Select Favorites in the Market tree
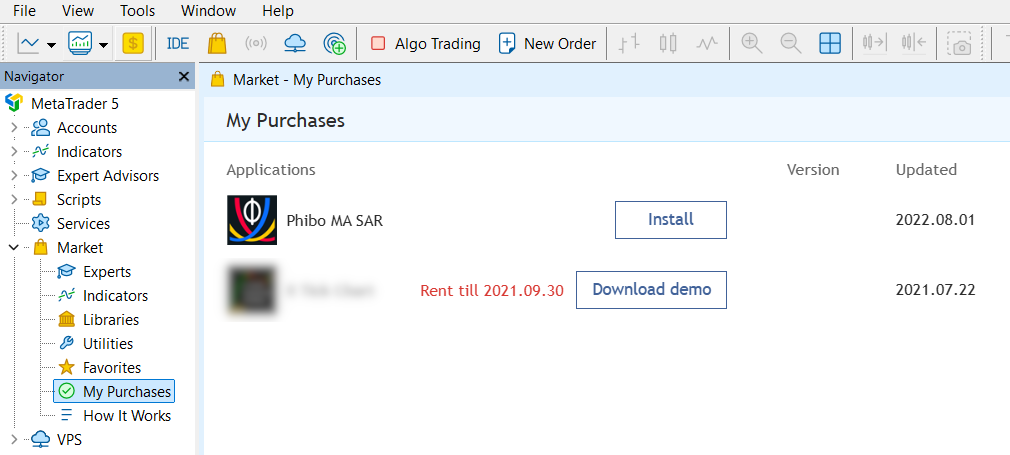The image size is (1010, 455). [x=112, y=368]
